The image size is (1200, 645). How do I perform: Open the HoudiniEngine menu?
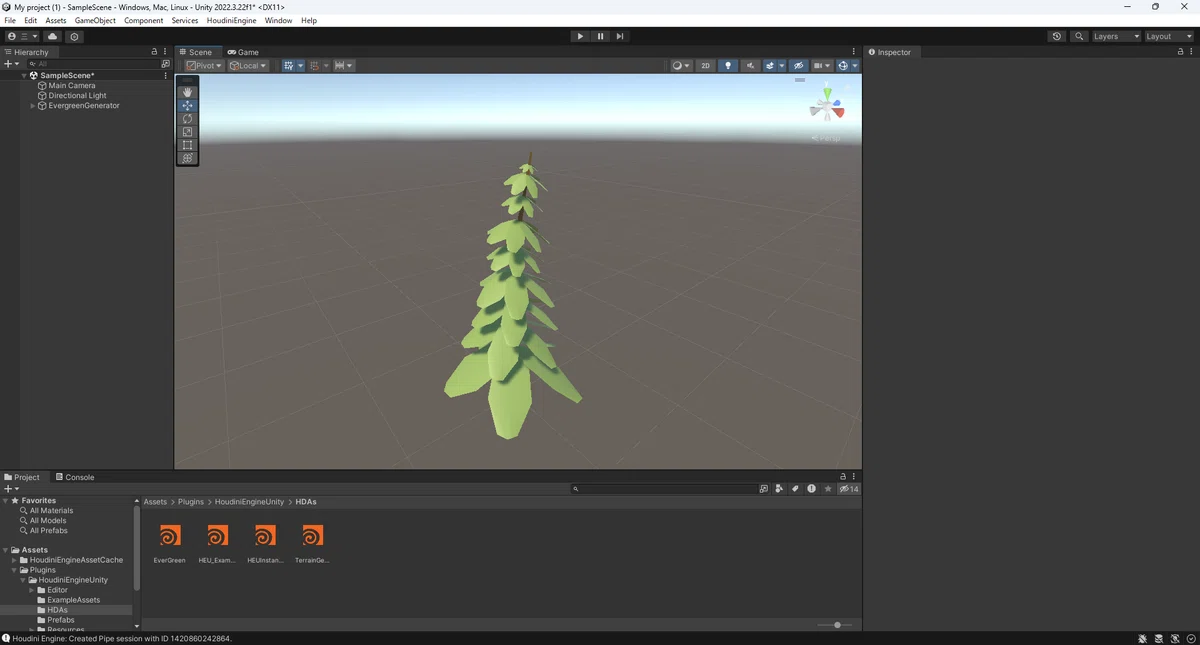[x=231, y=20]
